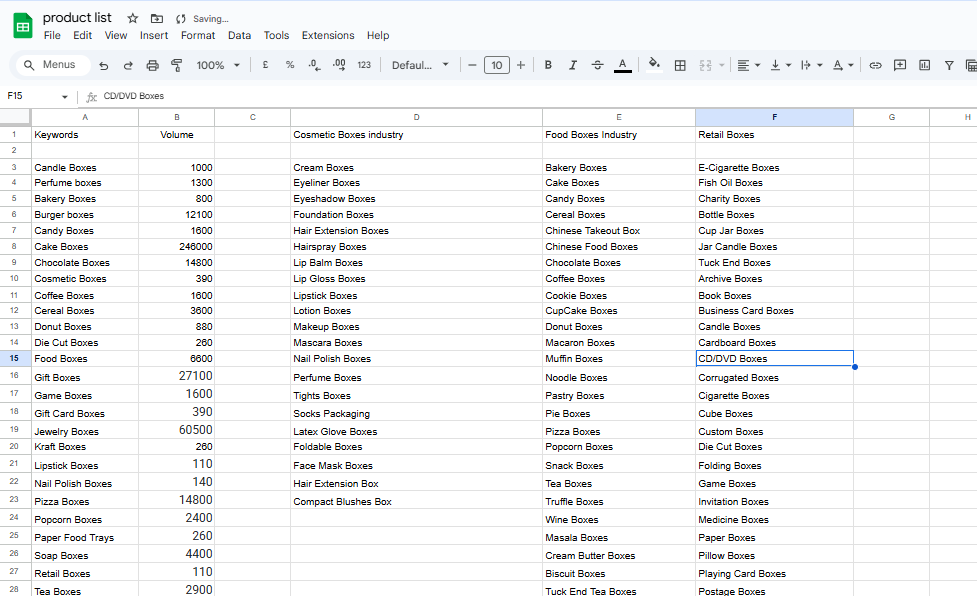Image resolution: width=977 pixels, height=596 pixels.
Task: Toggle strikethrough formatting
Action: pyautogui.click(x=597, y=65)
